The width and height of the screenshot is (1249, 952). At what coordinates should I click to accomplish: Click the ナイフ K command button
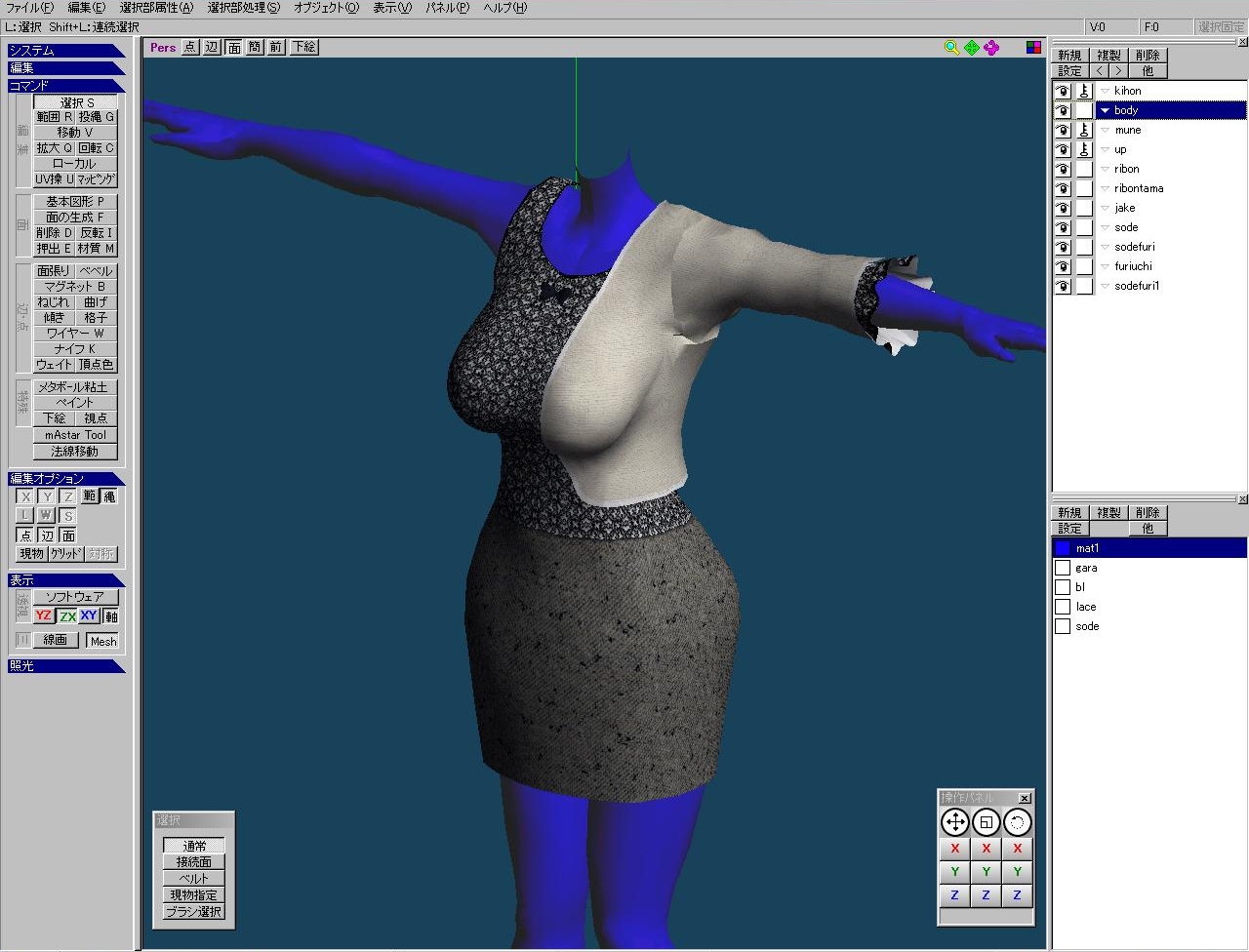tap(75, 348)
